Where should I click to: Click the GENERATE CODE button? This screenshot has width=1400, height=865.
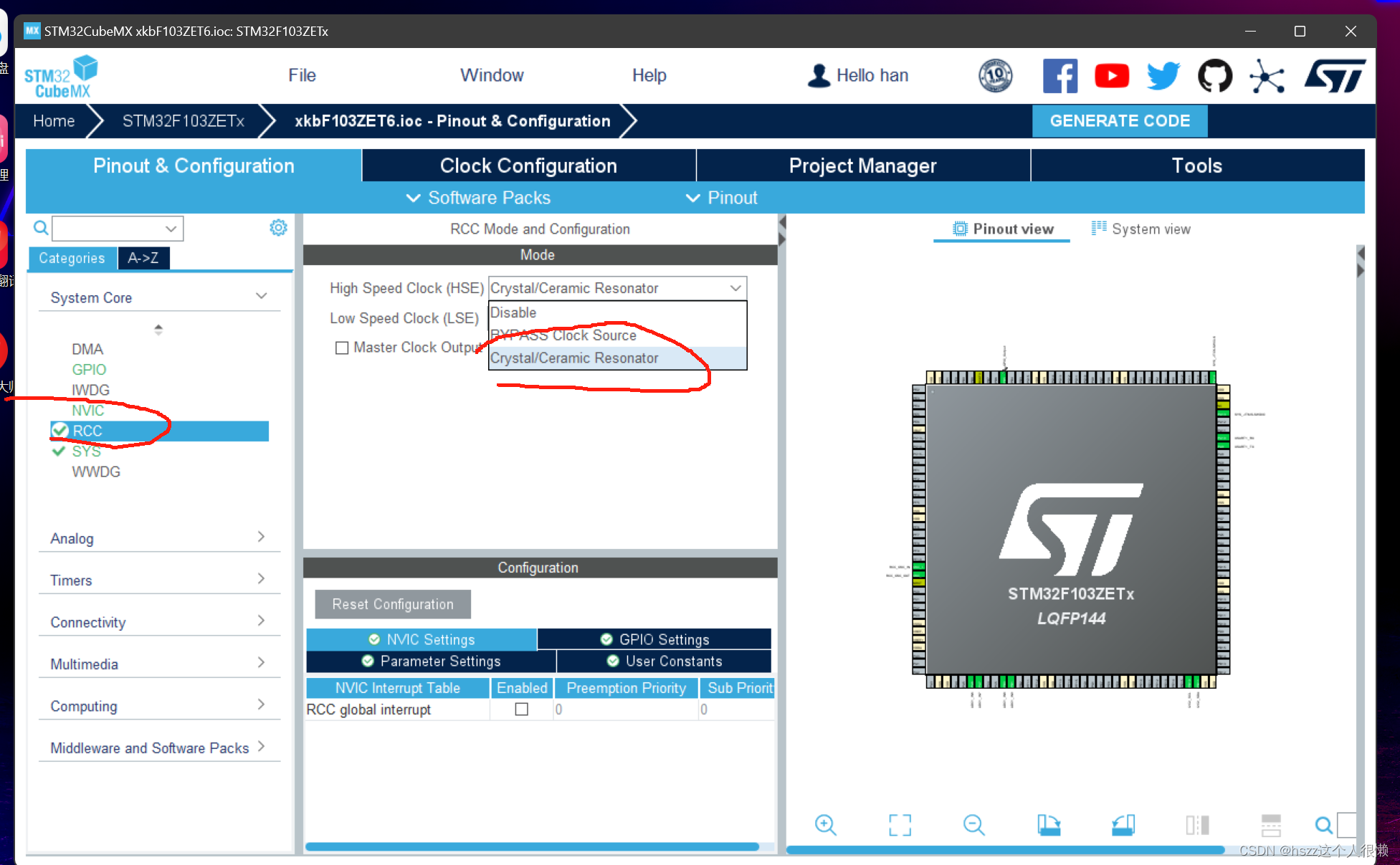coord(1120,121)
